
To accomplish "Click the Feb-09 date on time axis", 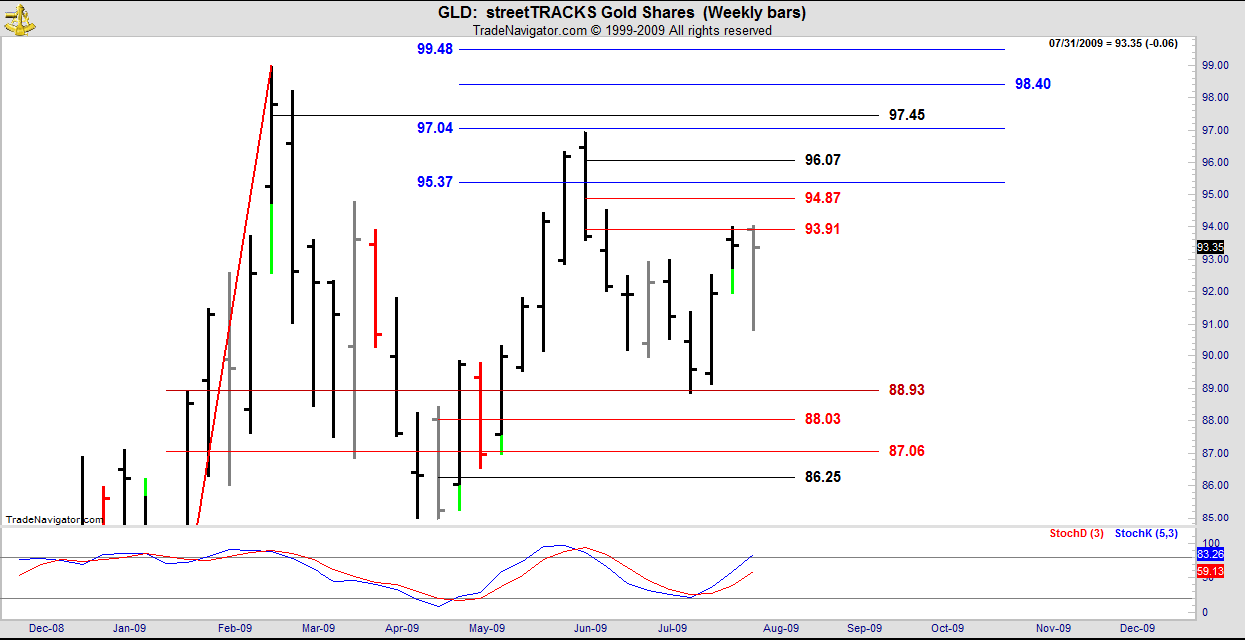I will pos(233,628).
